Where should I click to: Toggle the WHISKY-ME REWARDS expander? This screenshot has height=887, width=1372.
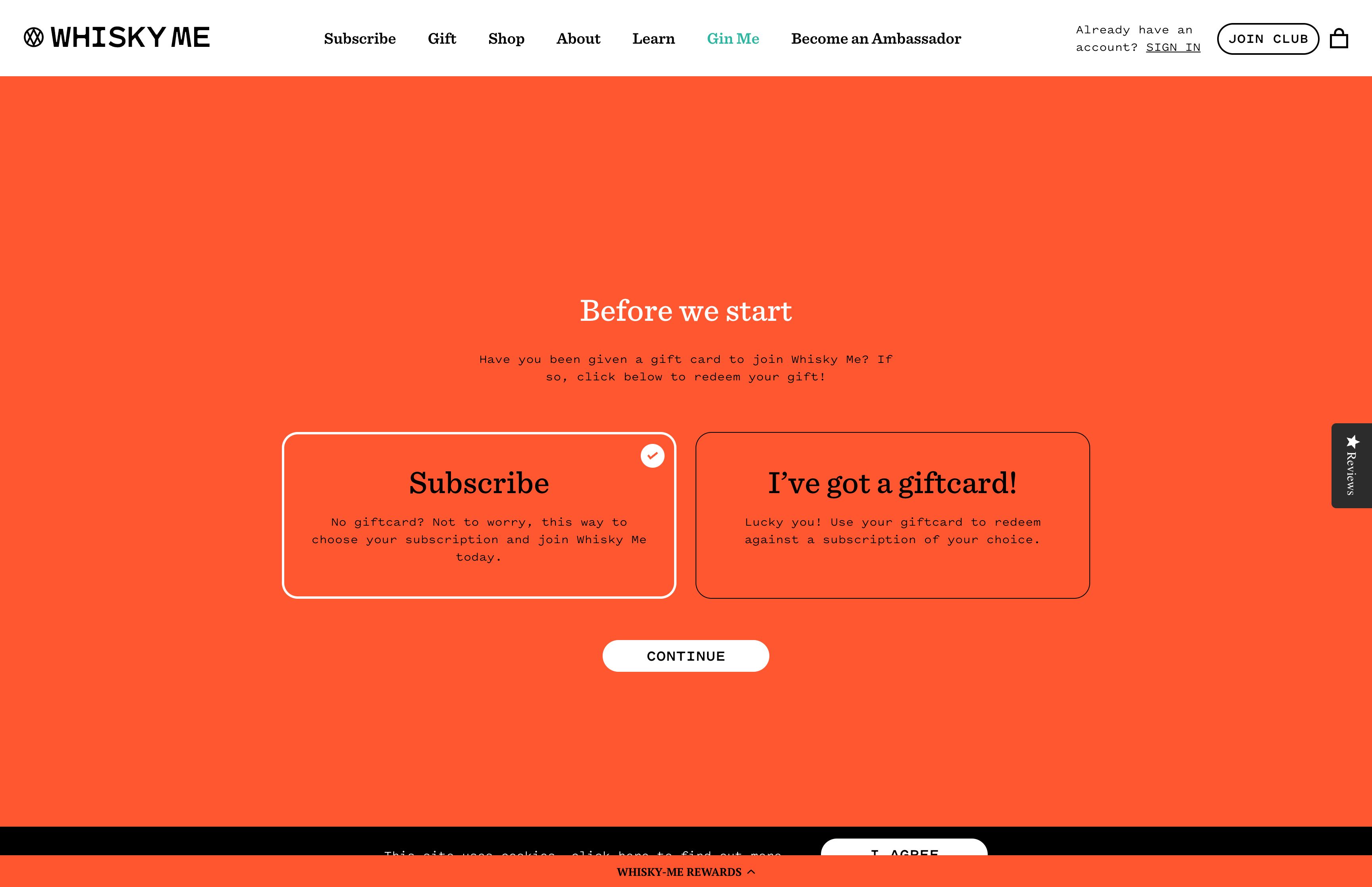686,872
